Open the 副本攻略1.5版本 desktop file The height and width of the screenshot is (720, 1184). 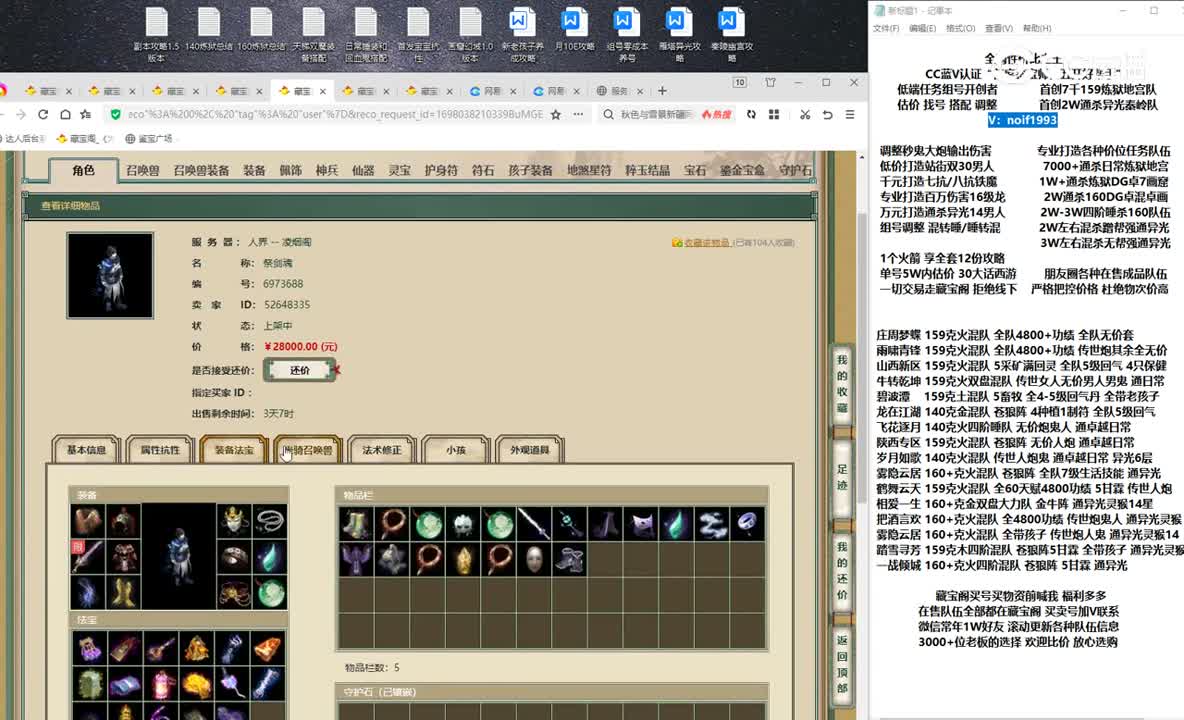156,34
